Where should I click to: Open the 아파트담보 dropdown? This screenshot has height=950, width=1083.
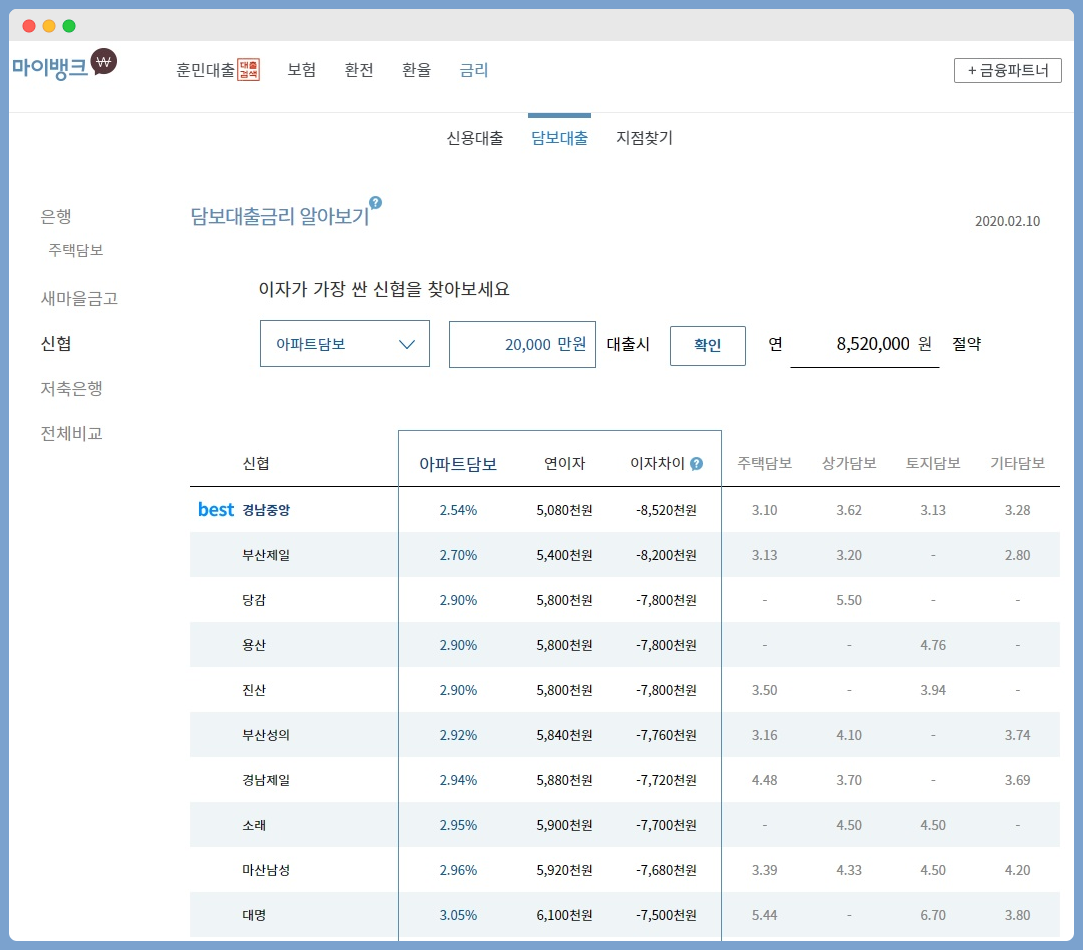coord(345,343)
